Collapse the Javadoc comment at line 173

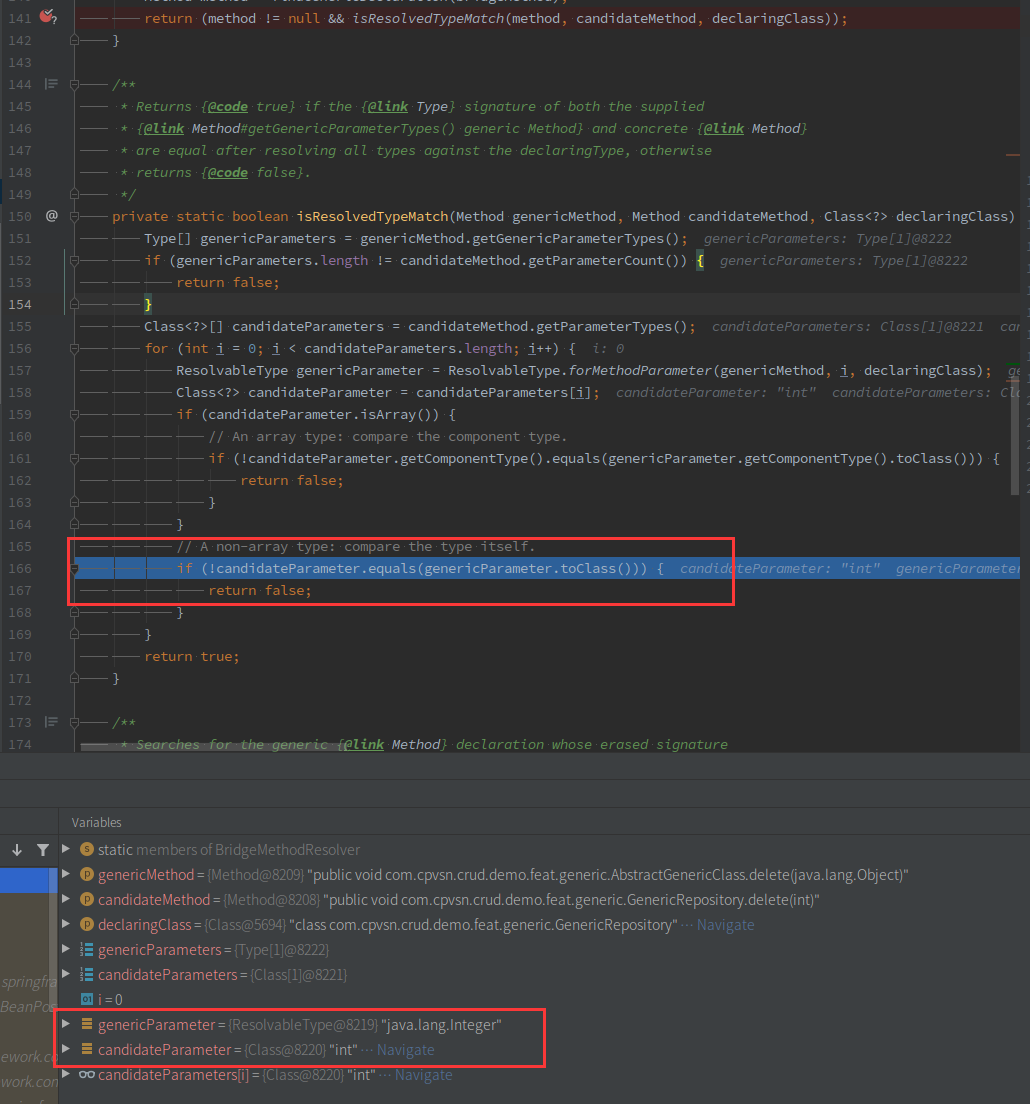74,722
